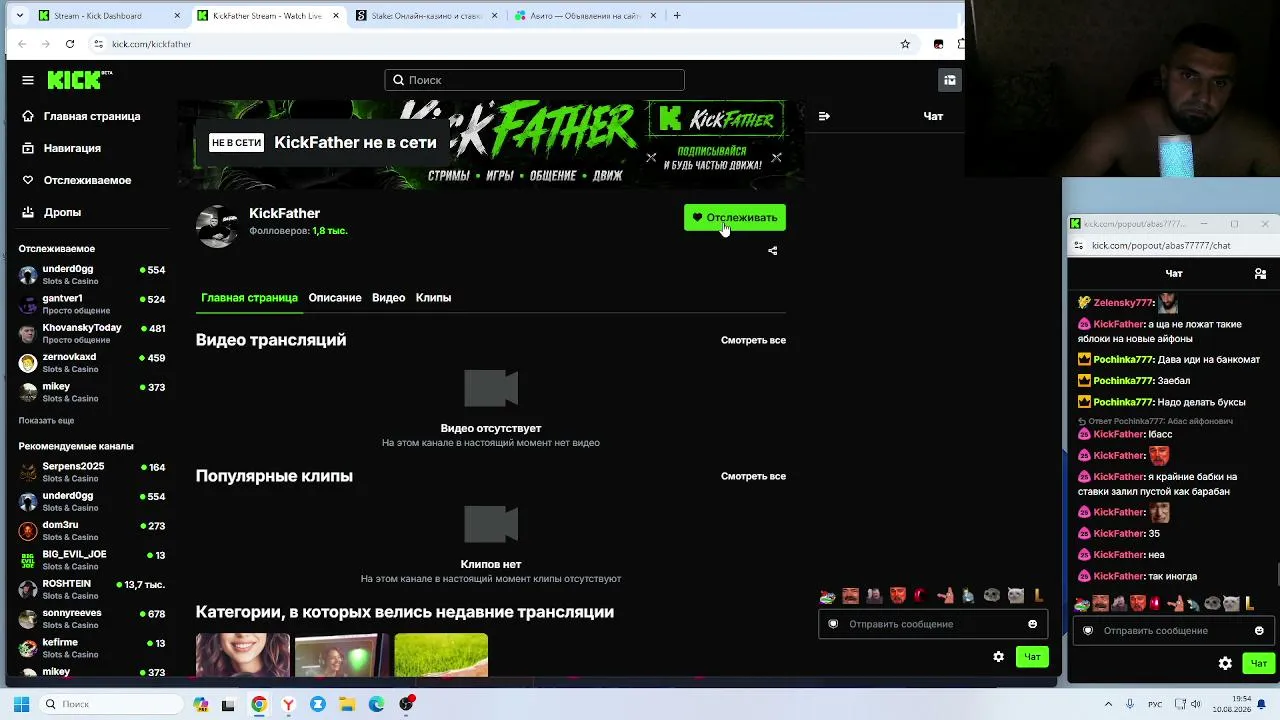Open chat settings gear in main page
This screenshot has width=1280, height=720.
coord(998,656)
